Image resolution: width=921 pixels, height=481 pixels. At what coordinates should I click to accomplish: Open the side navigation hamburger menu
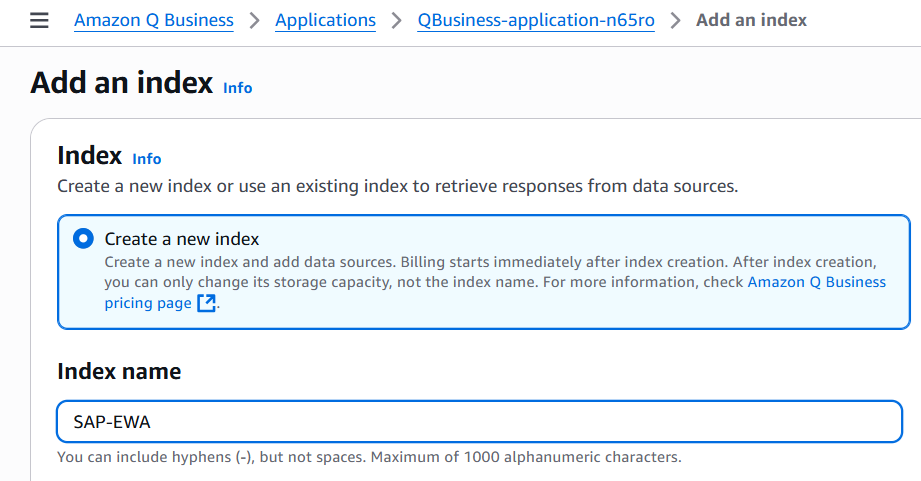pos(39,20)
